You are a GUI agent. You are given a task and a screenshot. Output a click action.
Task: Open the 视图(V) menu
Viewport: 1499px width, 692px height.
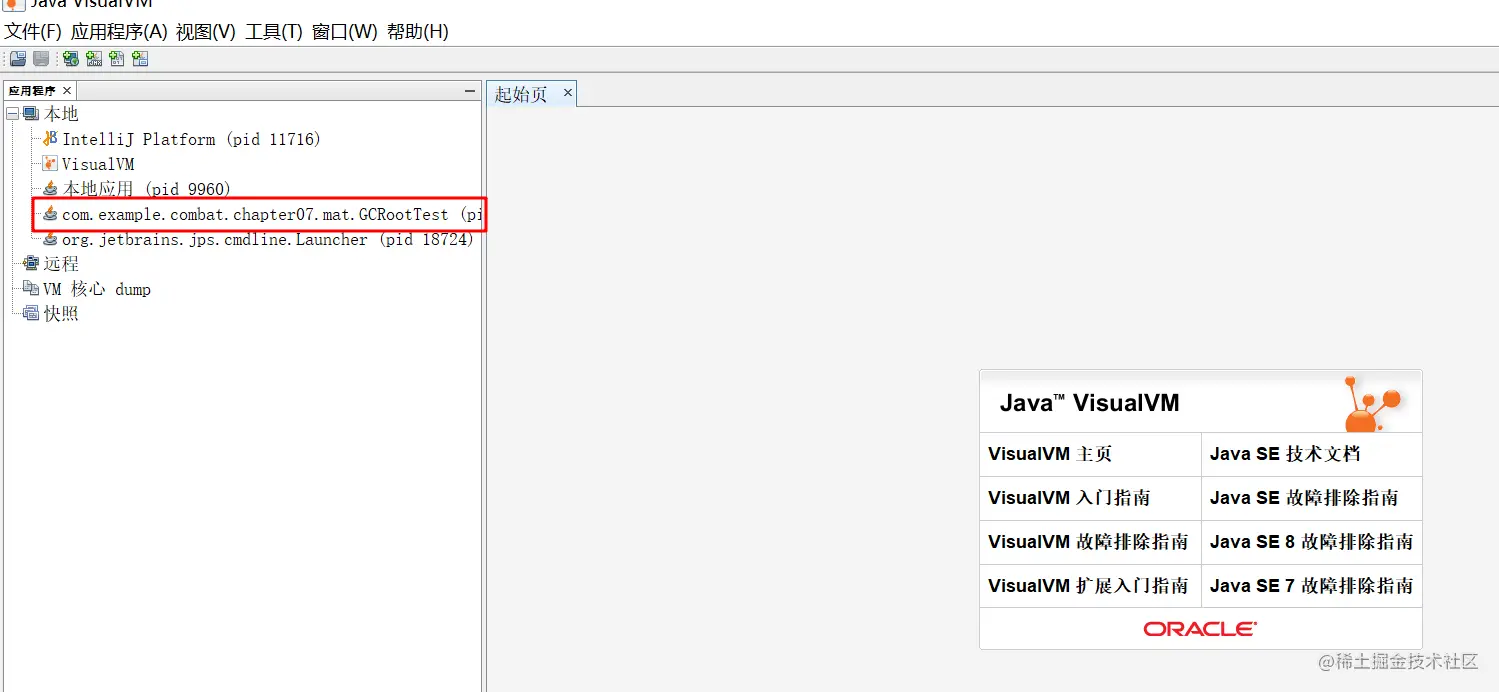[206, 32]
